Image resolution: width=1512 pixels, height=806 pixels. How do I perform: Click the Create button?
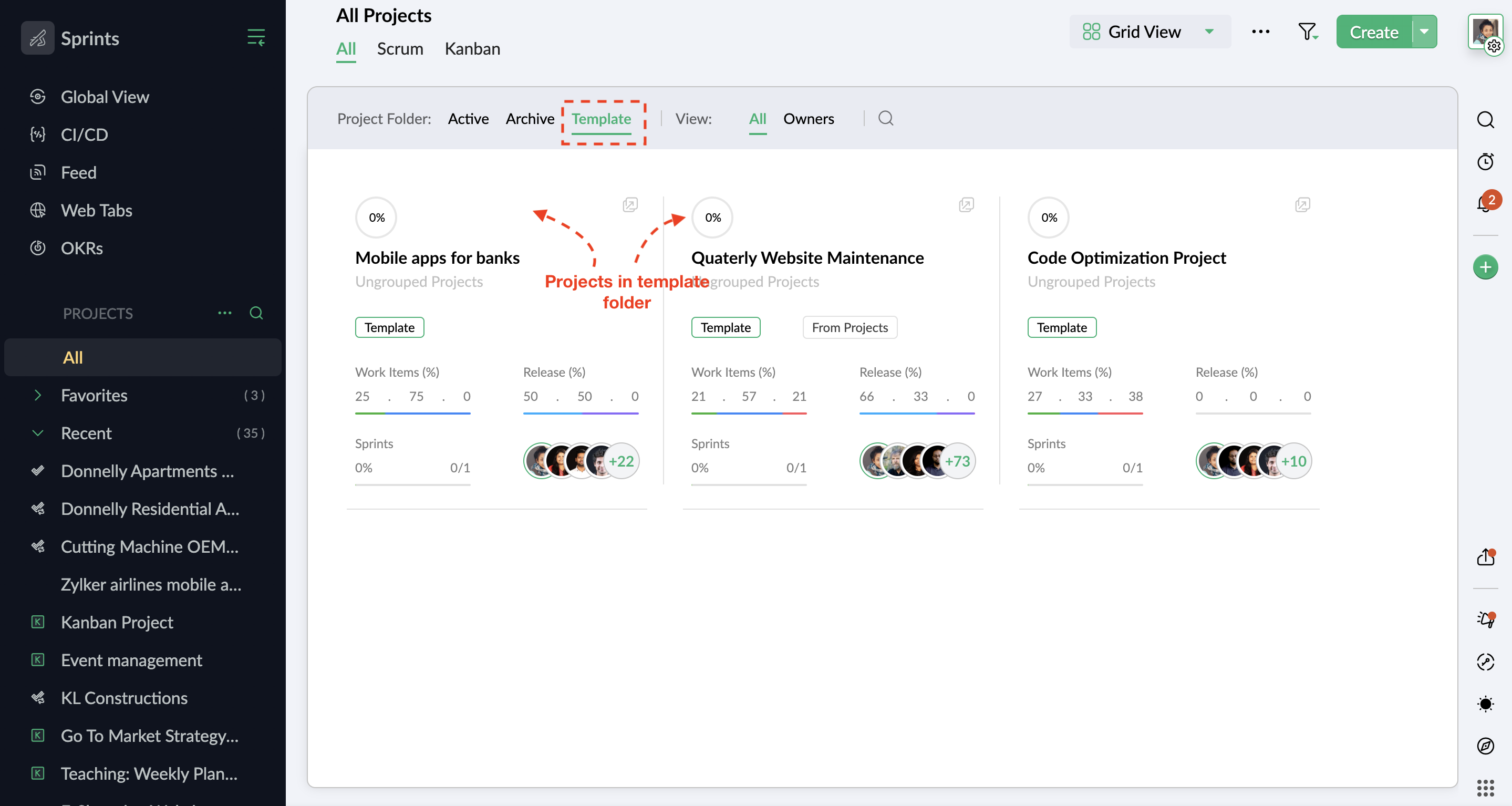[x=1373, y=32]
